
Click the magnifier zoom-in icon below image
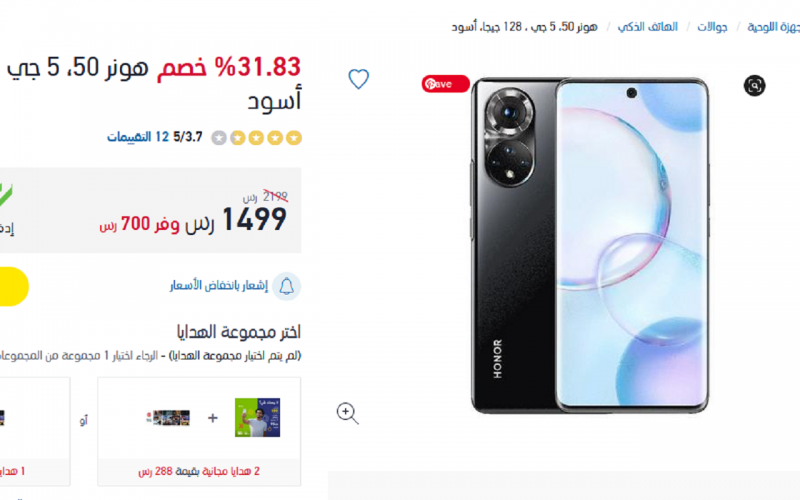pyautogui.click(x=347, y=413)
